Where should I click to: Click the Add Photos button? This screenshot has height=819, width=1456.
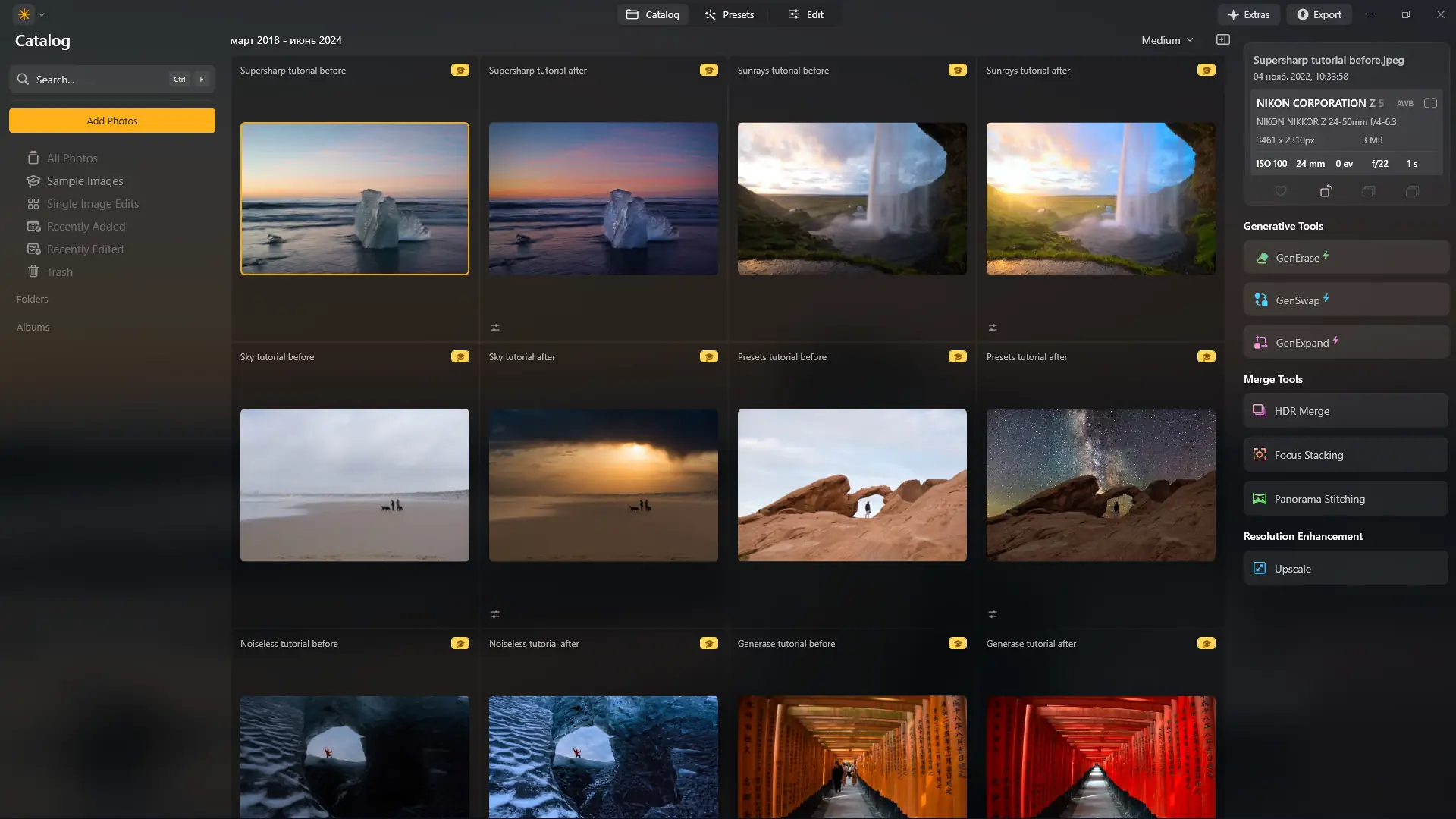pos(111,120)
